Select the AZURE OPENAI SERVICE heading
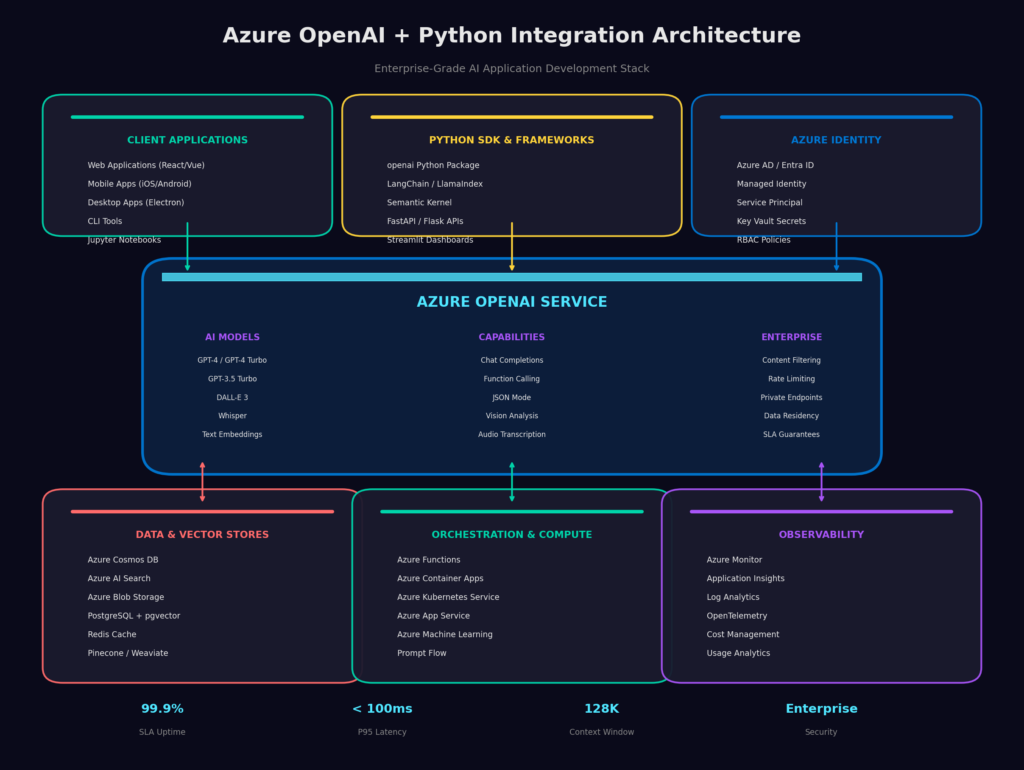1024x770 pixels. coord(512,302)
